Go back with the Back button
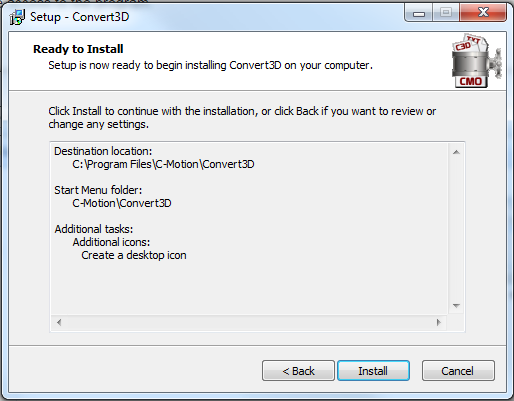The image size is (514, 401). pos(298,370)
